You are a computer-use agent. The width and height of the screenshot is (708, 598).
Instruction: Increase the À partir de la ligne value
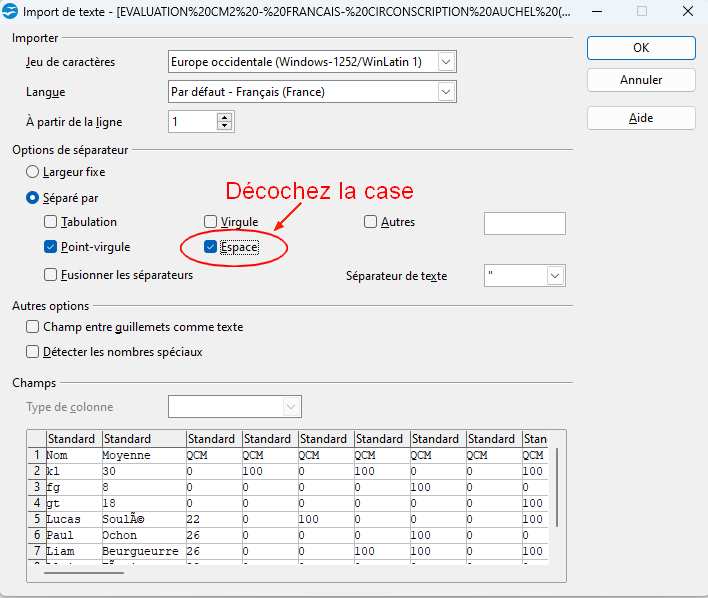click(224, 117)
